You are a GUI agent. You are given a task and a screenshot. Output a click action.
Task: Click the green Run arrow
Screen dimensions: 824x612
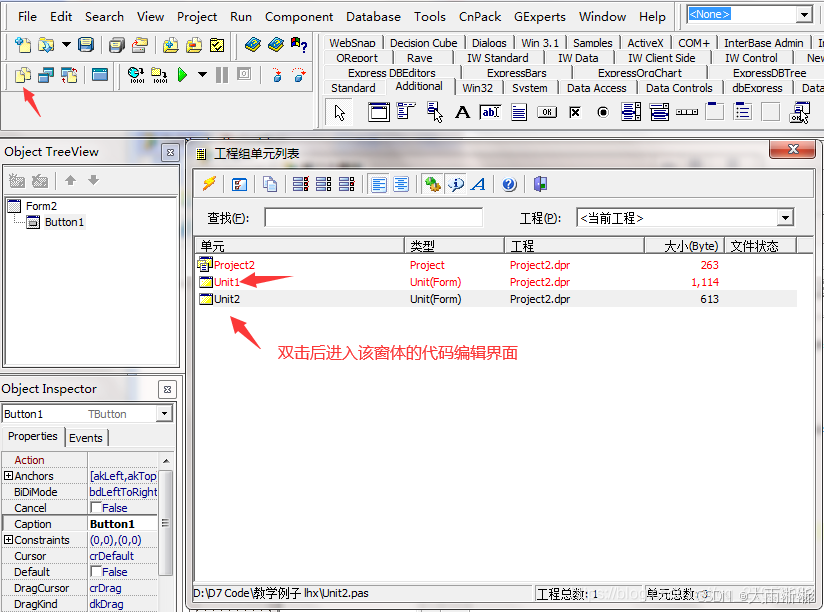pyautogui.click(x=182, y=75)
